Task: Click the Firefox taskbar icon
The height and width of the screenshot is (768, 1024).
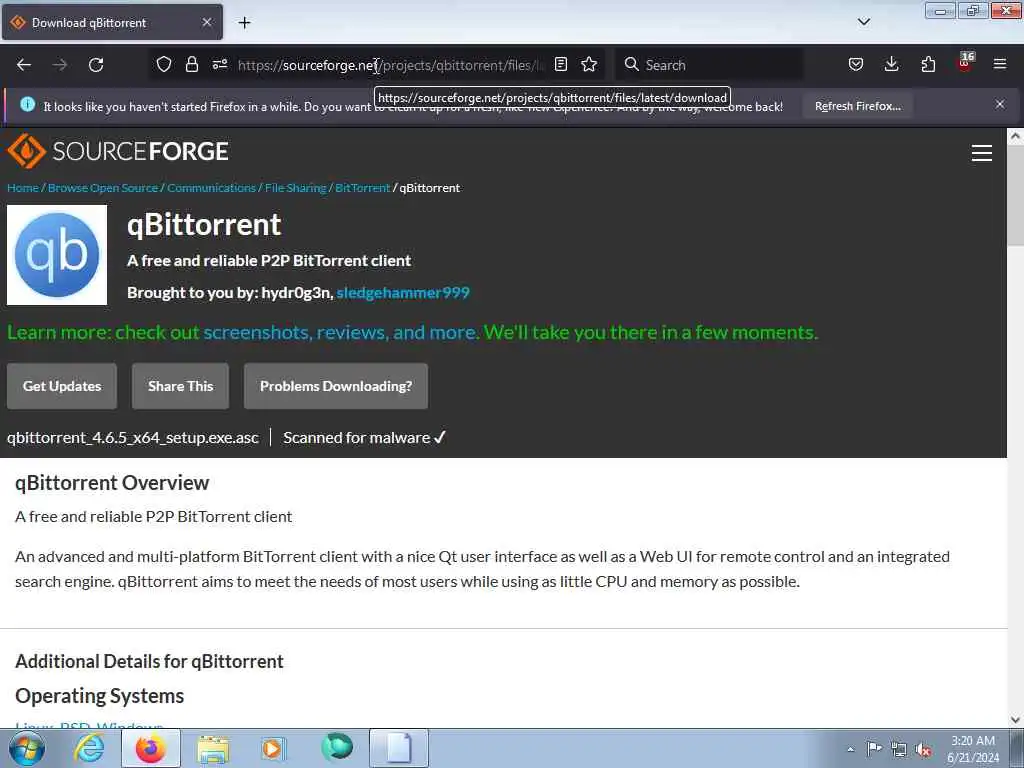Action: point(150,748)
